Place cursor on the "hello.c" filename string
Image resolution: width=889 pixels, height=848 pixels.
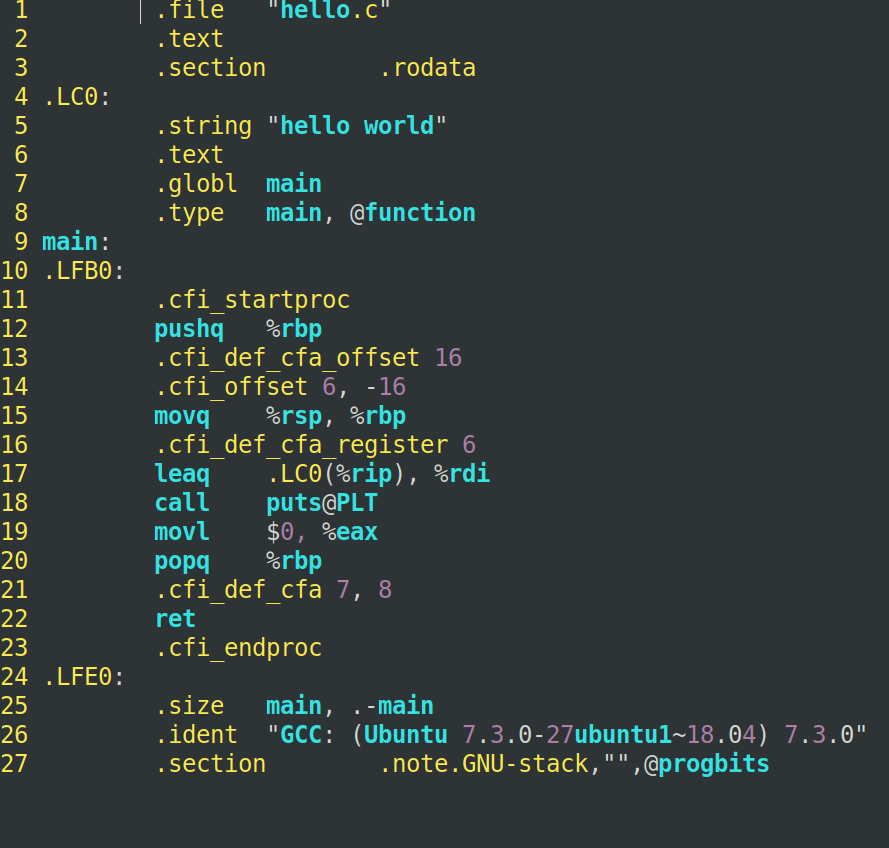[329, 10]
